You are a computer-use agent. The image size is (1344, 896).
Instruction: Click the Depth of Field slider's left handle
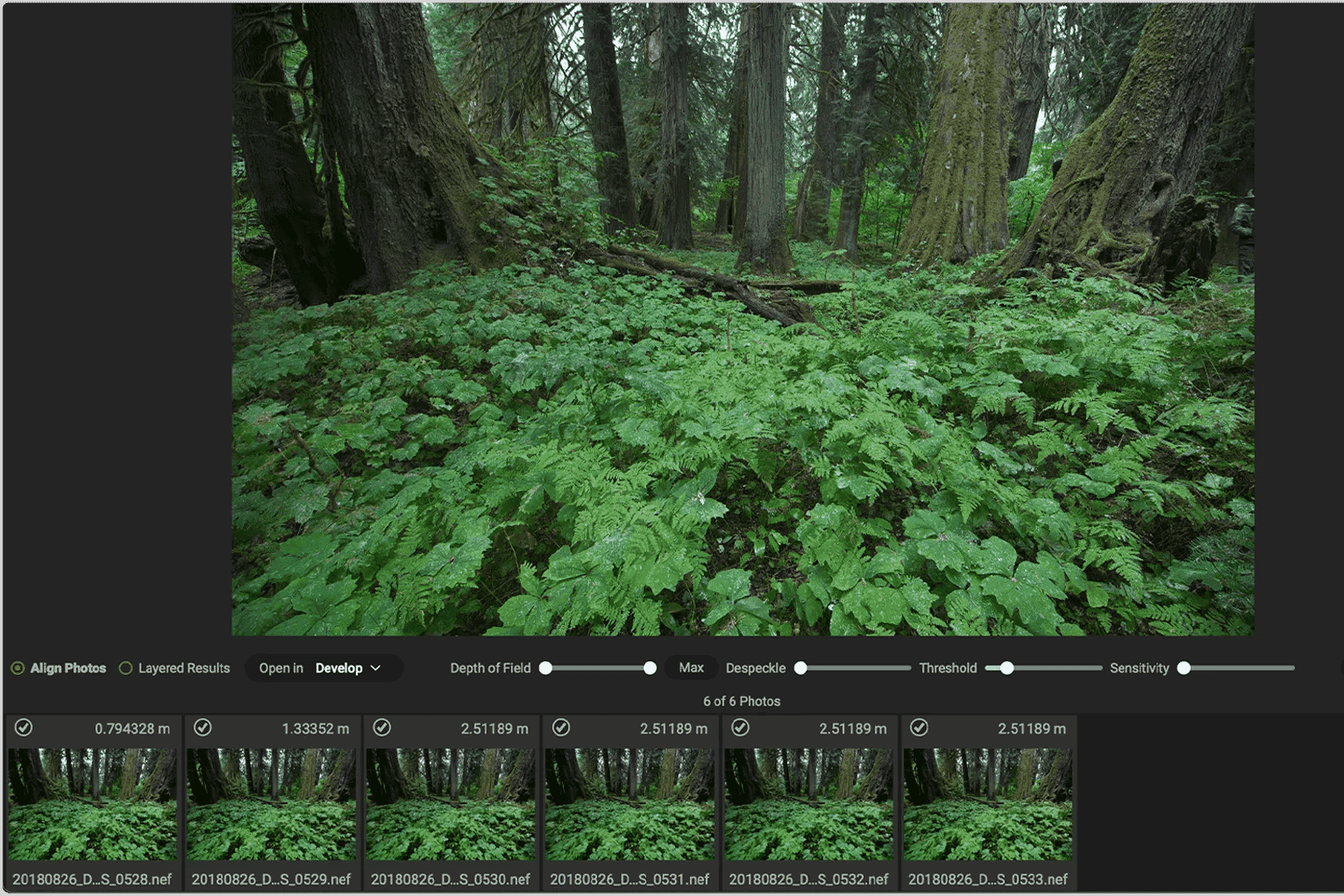click(x=545, y=668)
